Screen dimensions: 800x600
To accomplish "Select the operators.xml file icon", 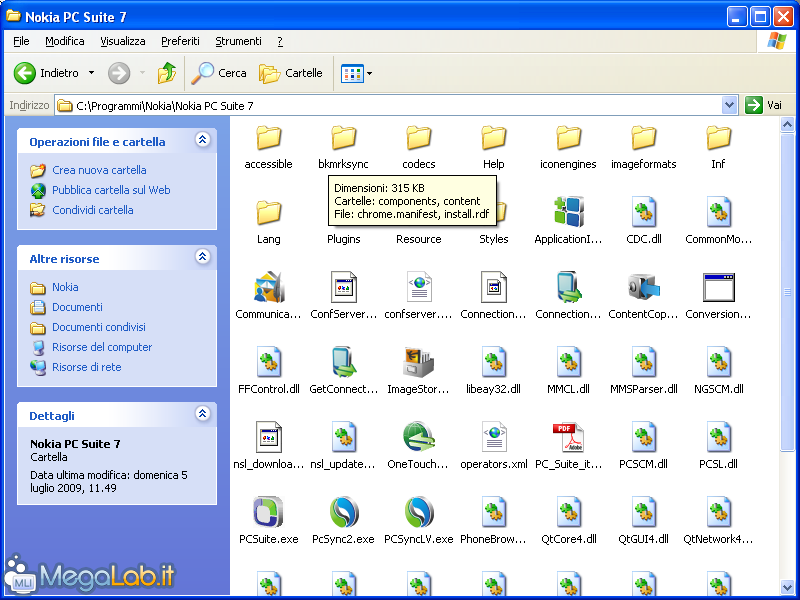I will 493,437.
